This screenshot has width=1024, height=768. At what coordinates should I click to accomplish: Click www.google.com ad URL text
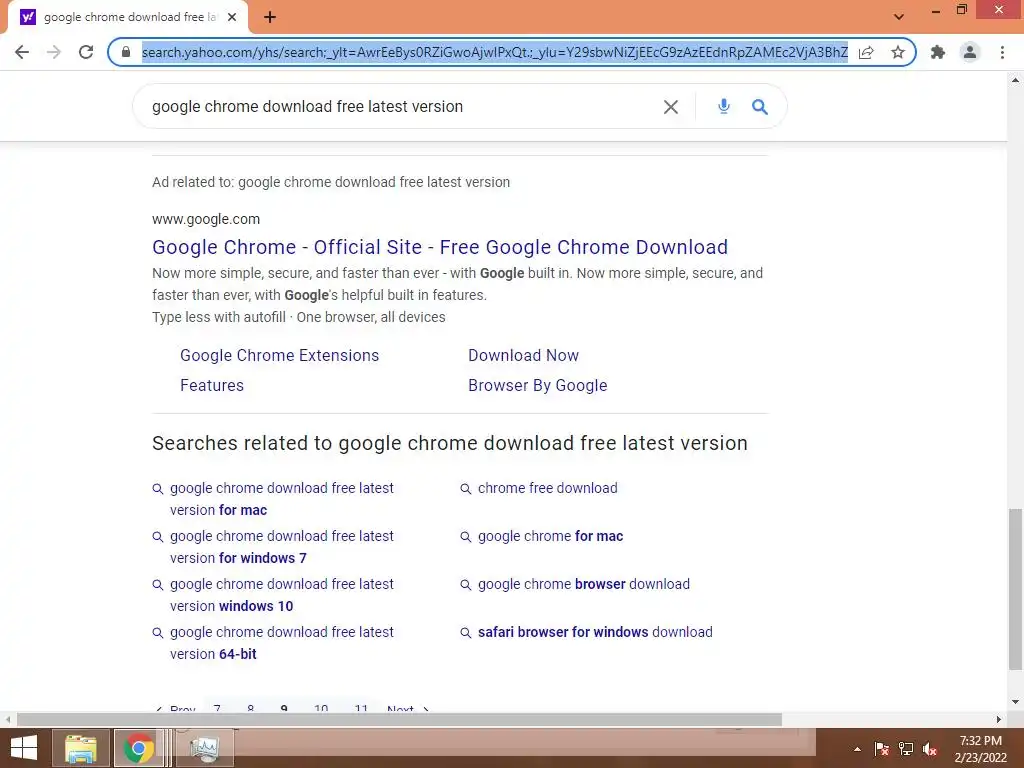[206, 219]
